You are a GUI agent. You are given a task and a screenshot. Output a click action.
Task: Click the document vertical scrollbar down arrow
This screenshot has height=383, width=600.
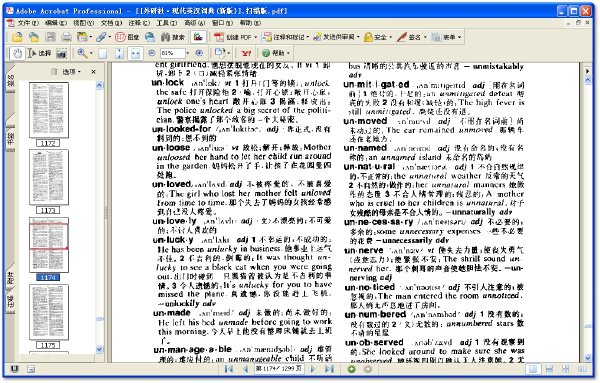588,358
